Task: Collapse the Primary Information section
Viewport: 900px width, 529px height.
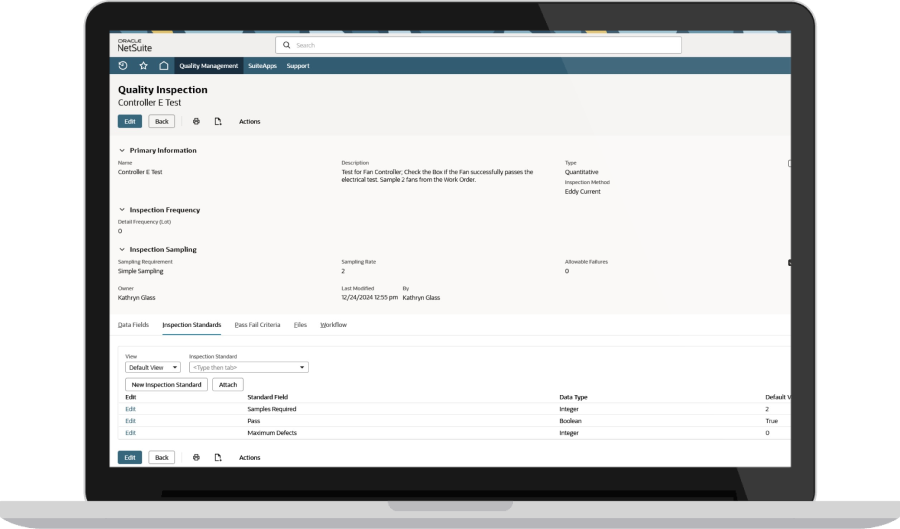Action: [x=121, y=150]
